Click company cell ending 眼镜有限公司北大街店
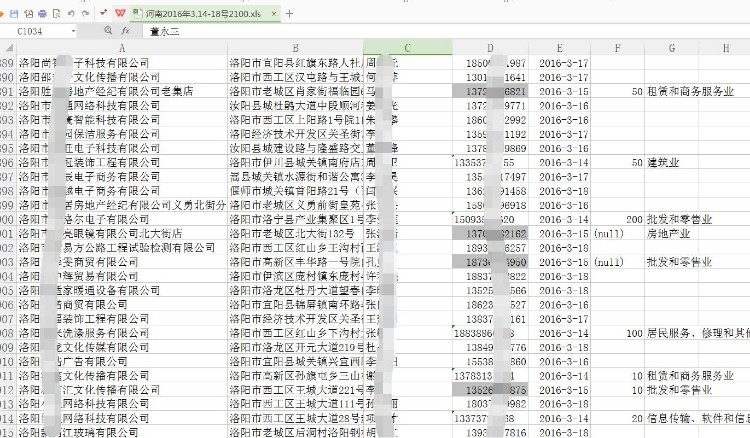750x438 pixels. tap(122, 234)
